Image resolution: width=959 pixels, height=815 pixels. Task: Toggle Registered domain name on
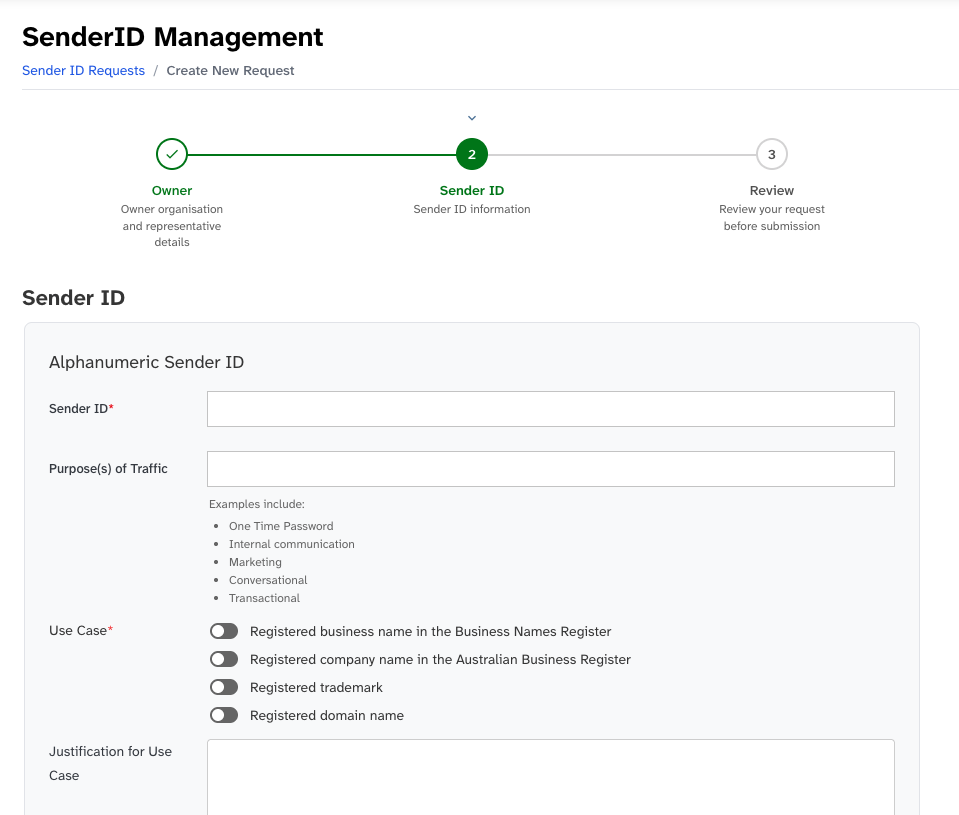224,714
